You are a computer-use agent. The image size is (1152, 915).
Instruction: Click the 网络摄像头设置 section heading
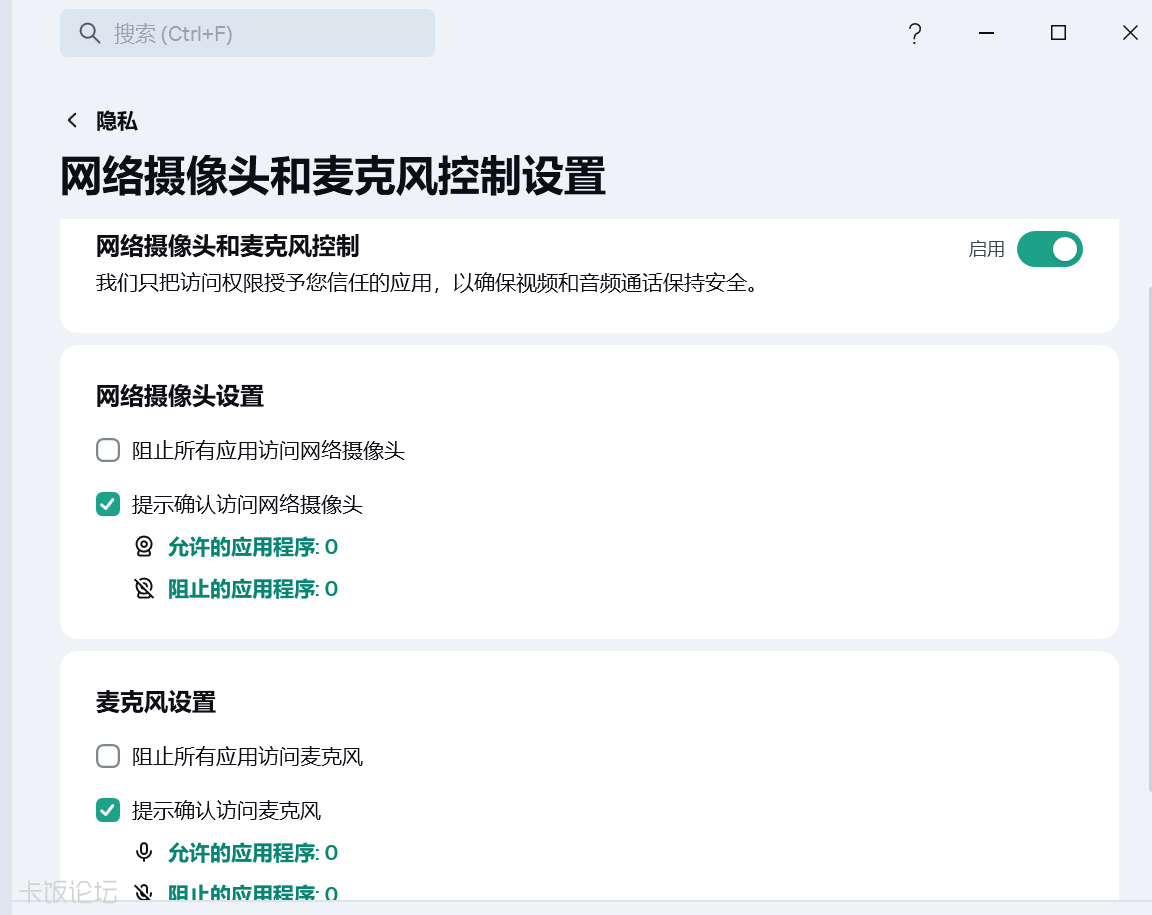coord(180,396)
